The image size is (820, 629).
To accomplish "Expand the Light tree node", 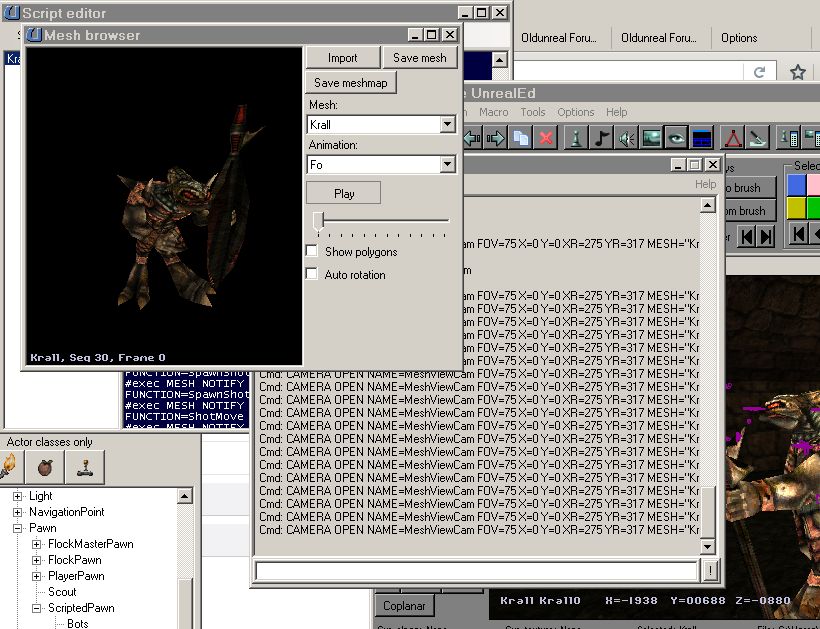I will click(17, 496).
